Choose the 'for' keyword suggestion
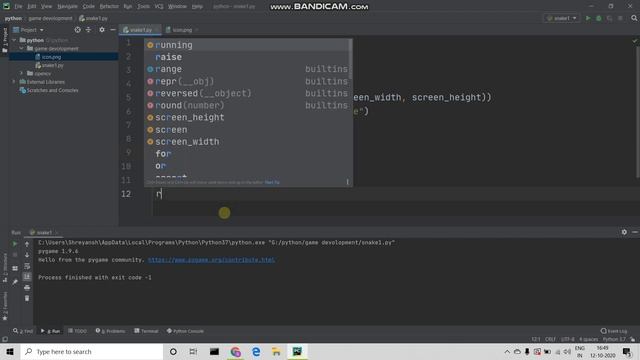 pos(247,154)
